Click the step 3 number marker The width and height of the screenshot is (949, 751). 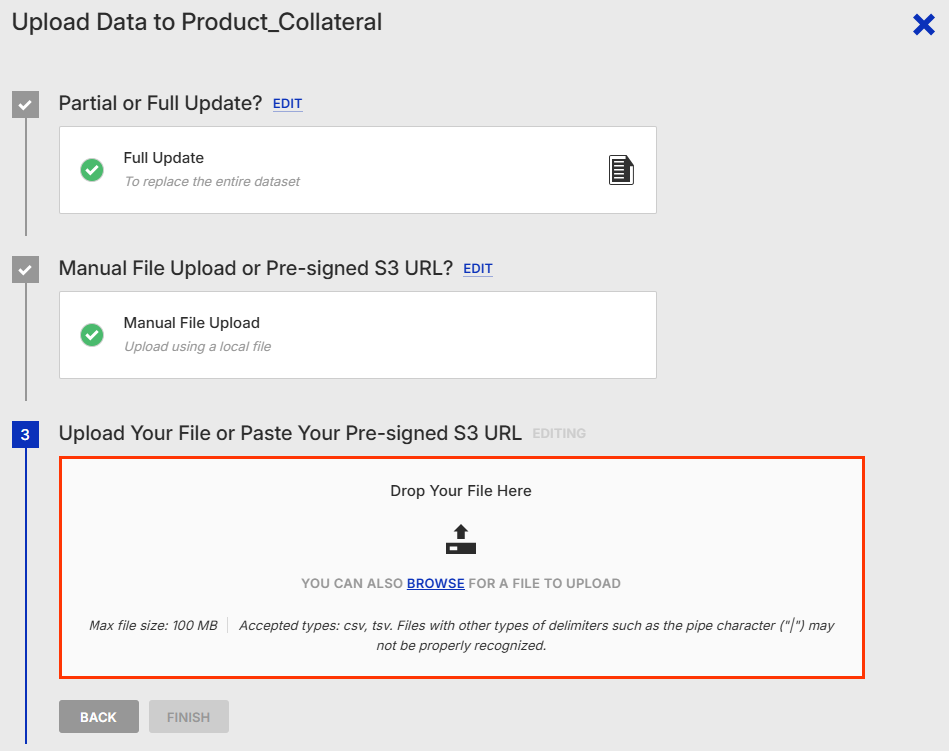25,434
